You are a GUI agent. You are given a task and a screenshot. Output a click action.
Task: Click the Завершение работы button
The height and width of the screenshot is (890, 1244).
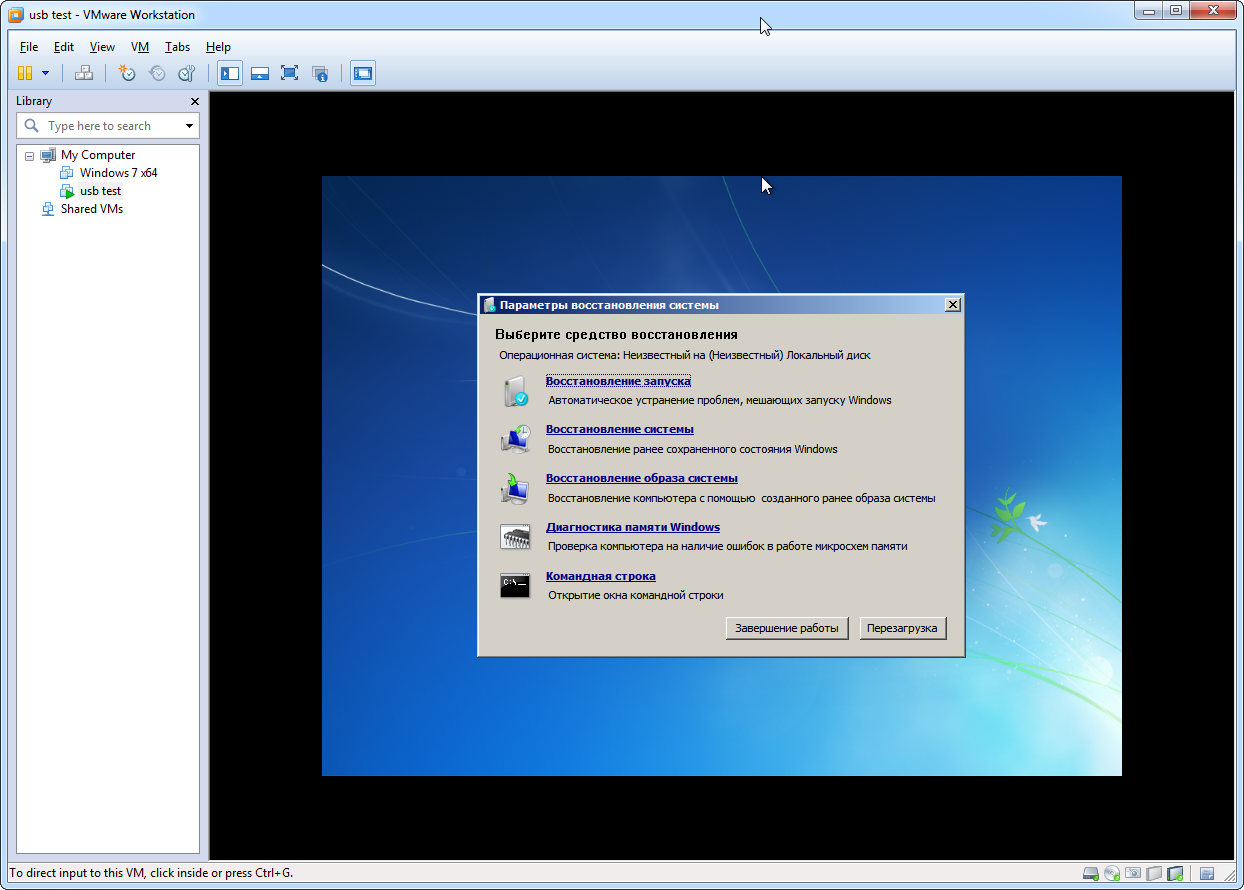pos(788,628)
